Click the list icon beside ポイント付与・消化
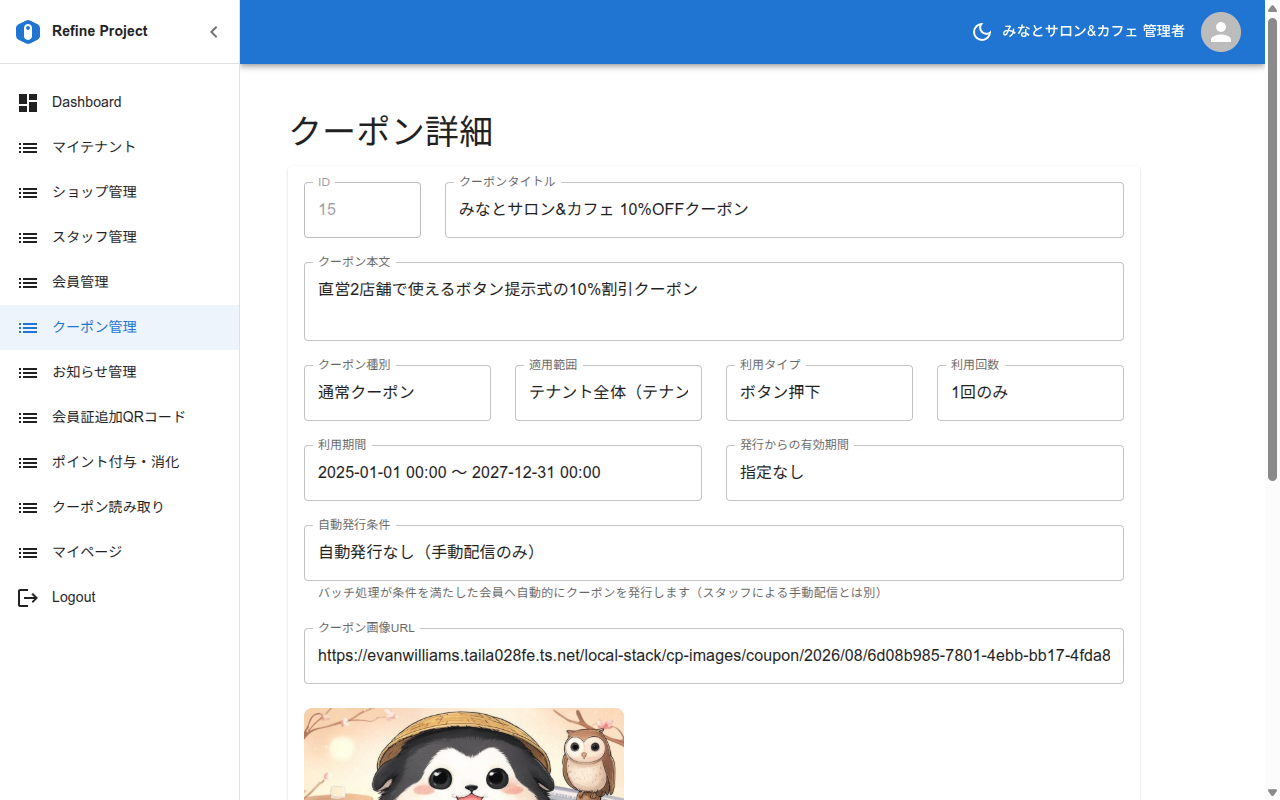This screenshot has height=800, width=1280. tap(28, 462)
